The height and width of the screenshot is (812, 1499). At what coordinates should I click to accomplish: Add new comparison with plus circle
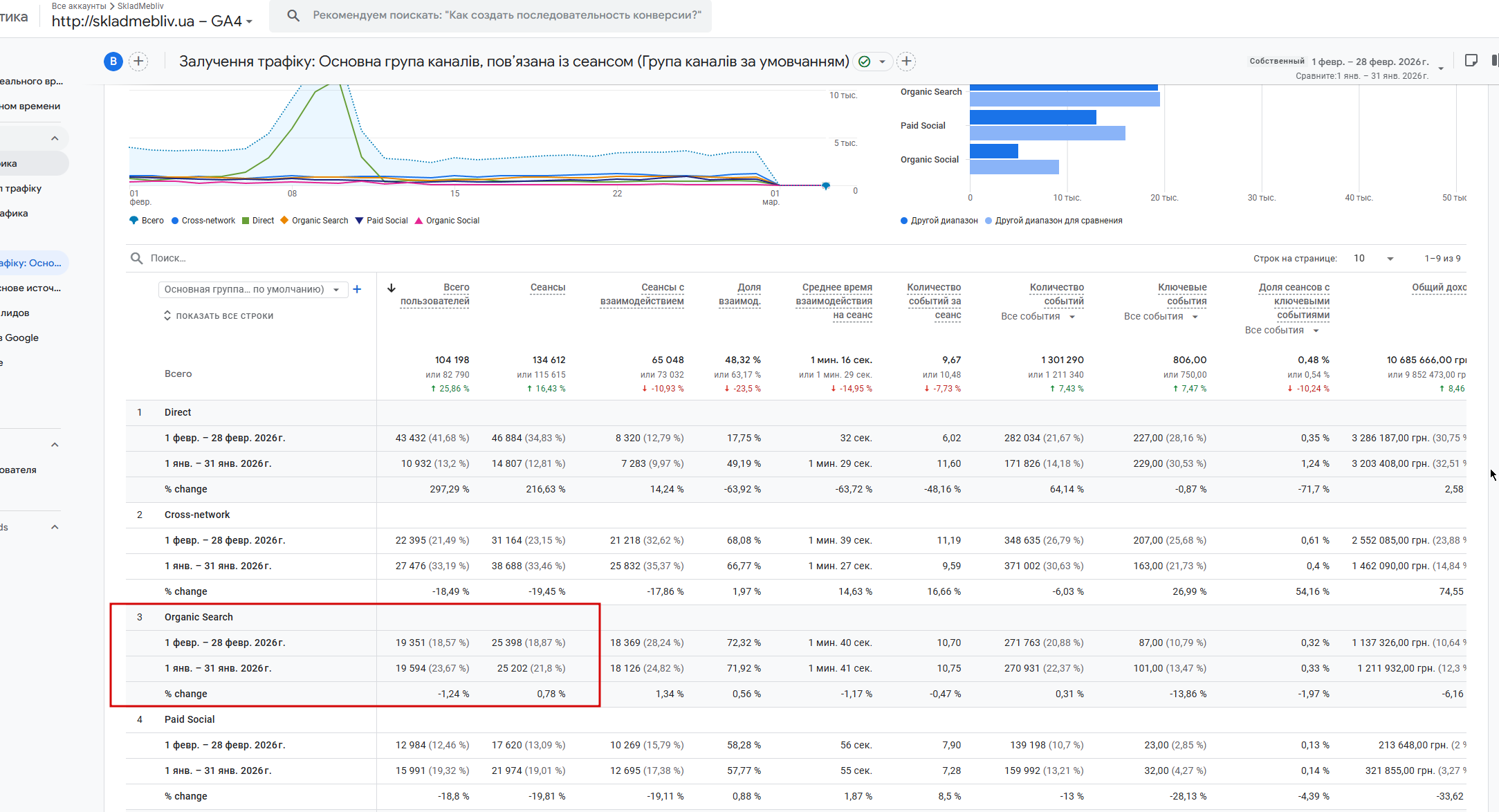(x=138, y=62)
